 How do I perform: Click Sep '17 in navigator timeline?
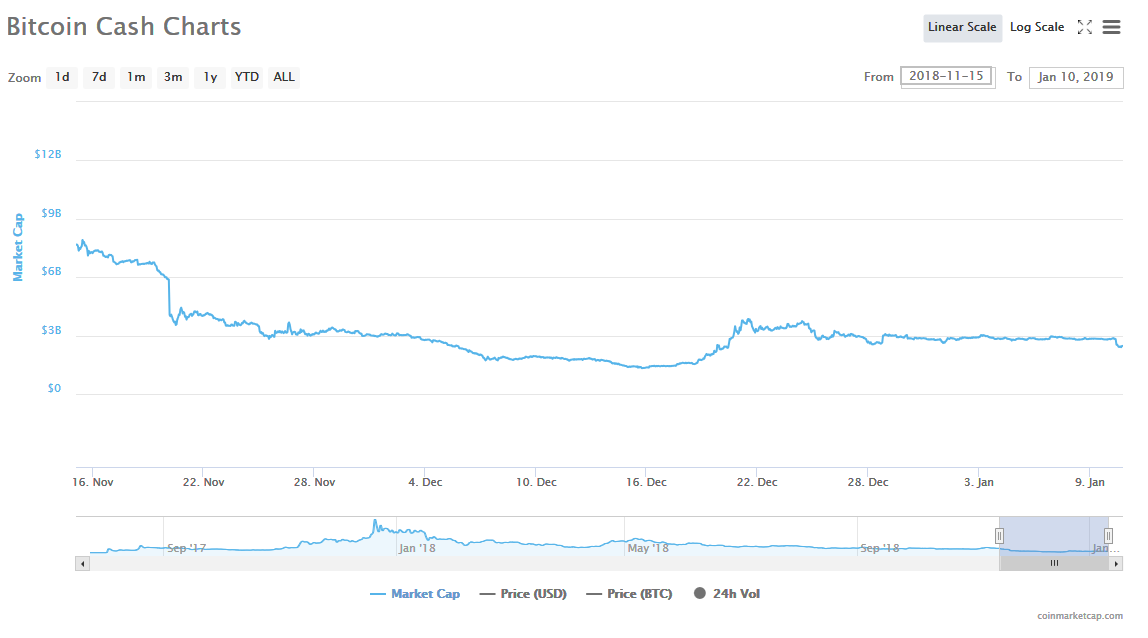point(187,548)
